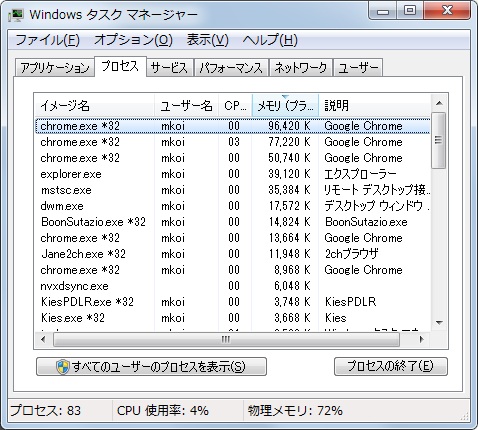The image size is (478, 430).
Task: Click the vertical scrollbar down arrow
Action: tap(439, 323)
